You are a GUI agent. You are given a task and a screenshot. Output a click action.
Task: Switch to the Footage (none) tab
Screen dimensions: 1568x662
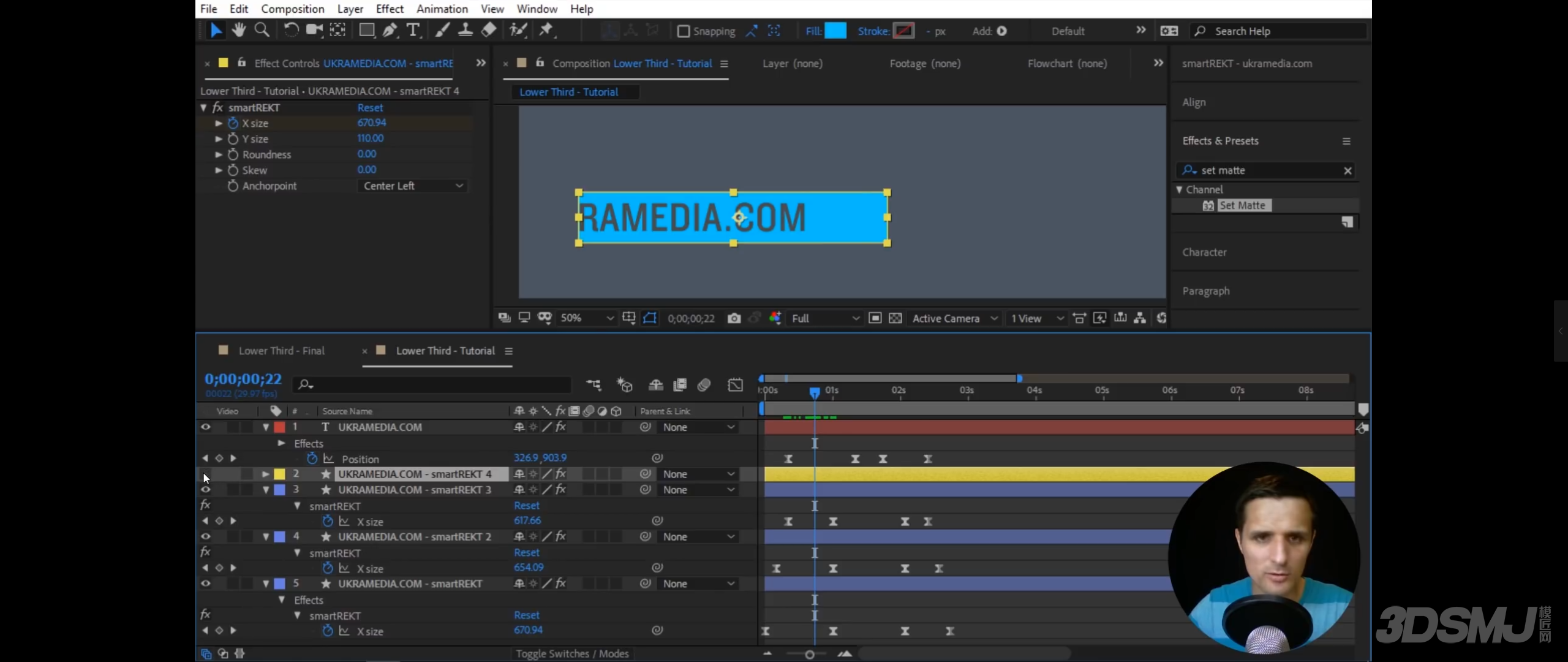click(925, 63)
